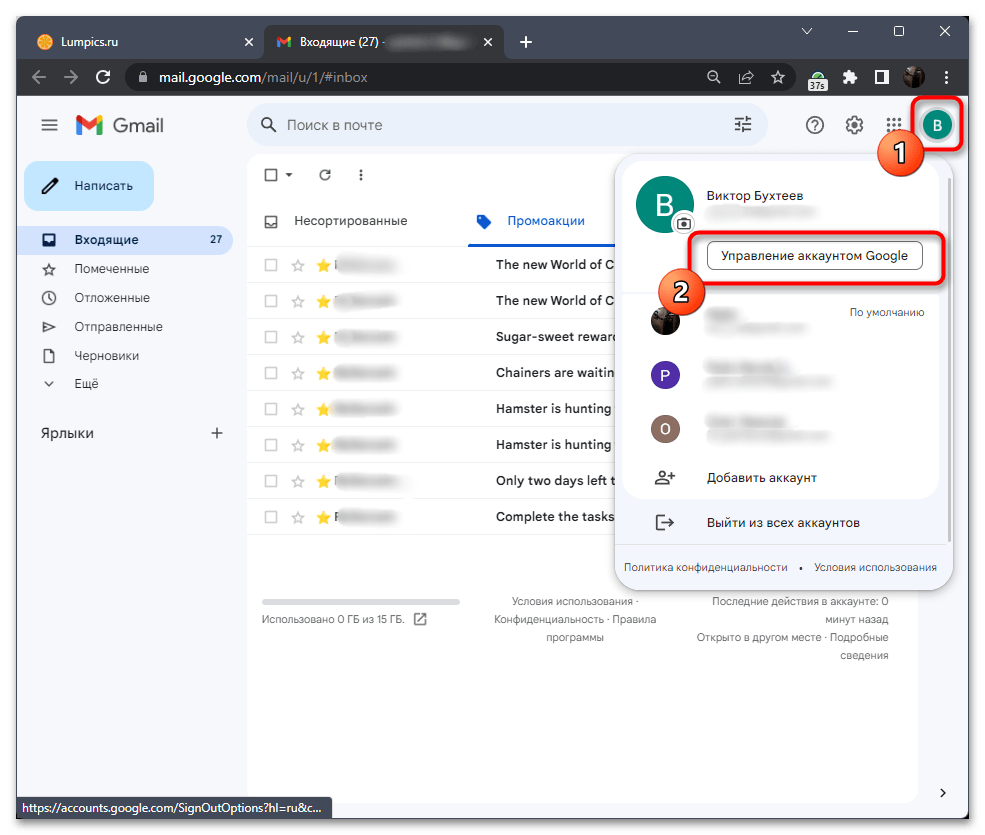Open the three-dot more actions menu

[361, 175]
